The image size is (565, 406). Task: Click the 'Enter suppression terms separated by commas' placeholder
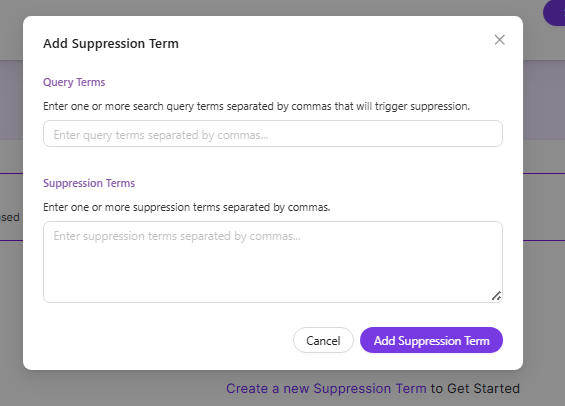point(177,236)
